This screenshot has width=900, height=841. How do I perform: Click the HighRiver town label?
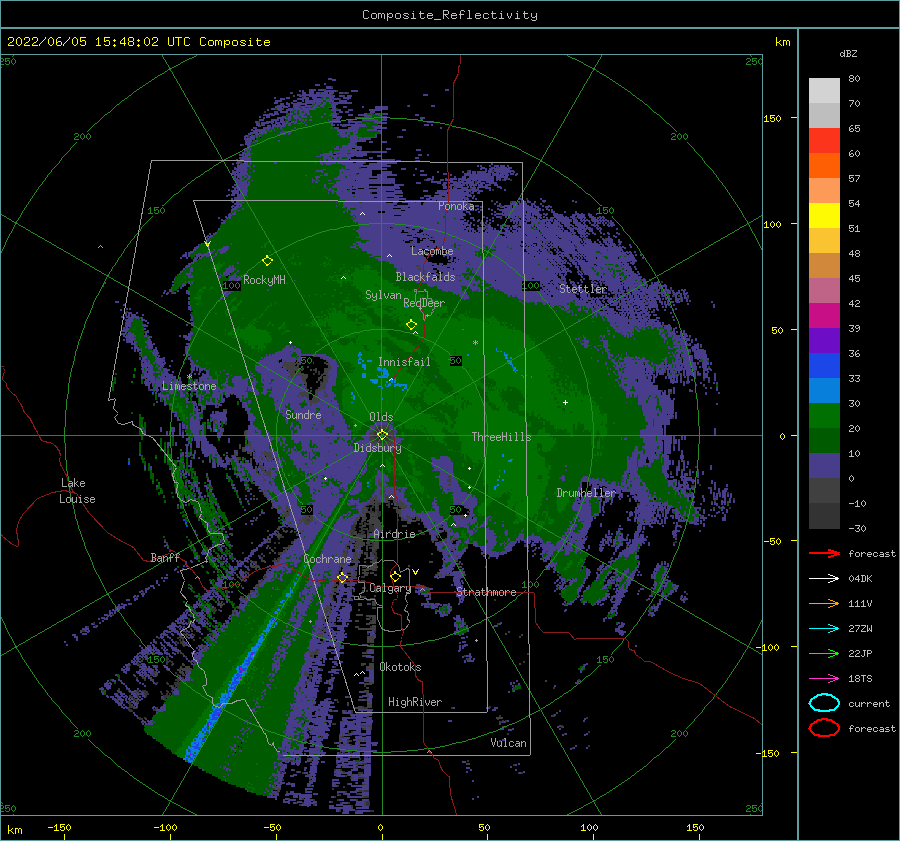[415, 702]
